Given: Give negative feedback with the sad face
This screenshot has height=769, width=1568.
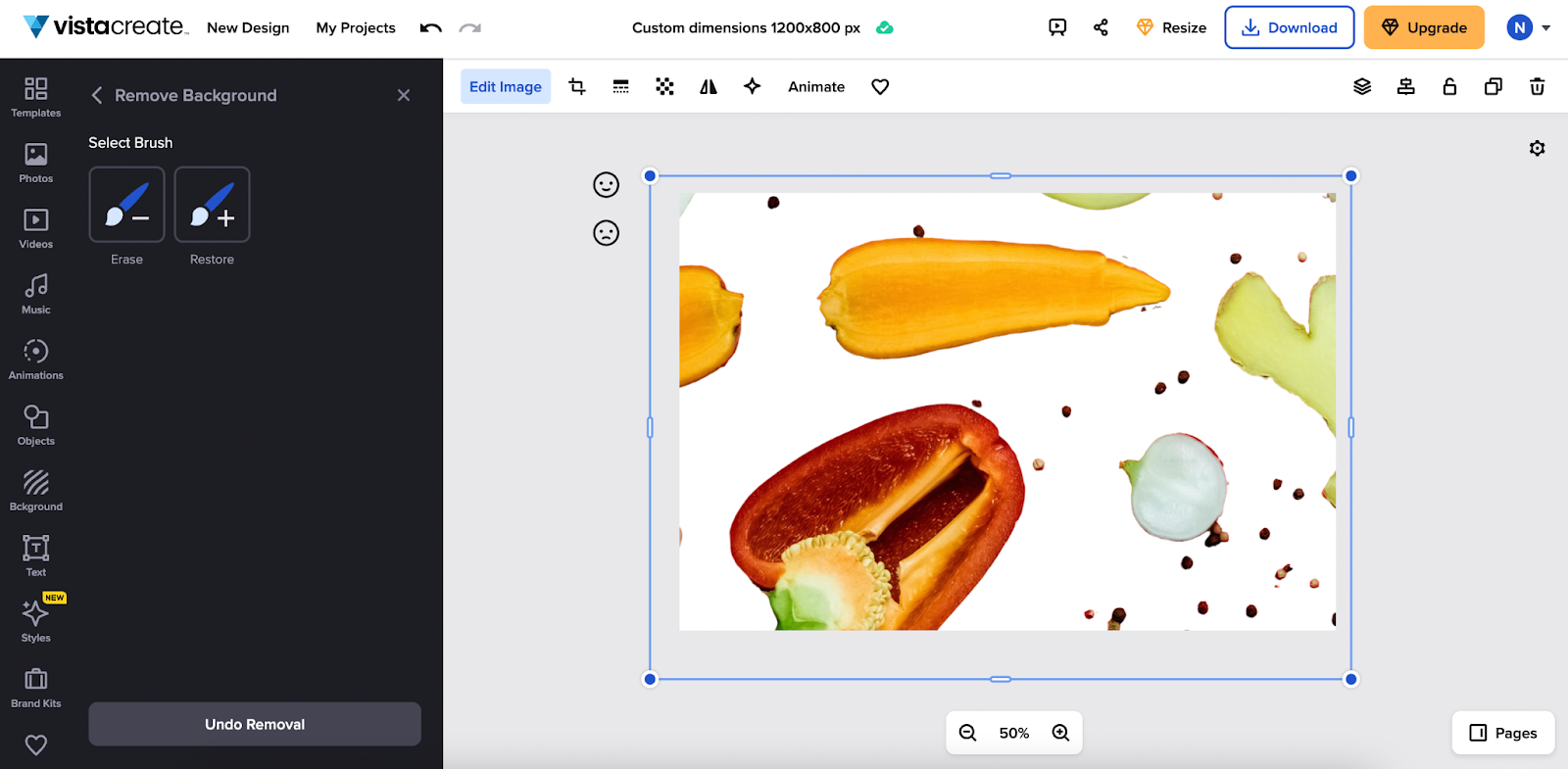Looking at the screenshot, I should [607, 232].
